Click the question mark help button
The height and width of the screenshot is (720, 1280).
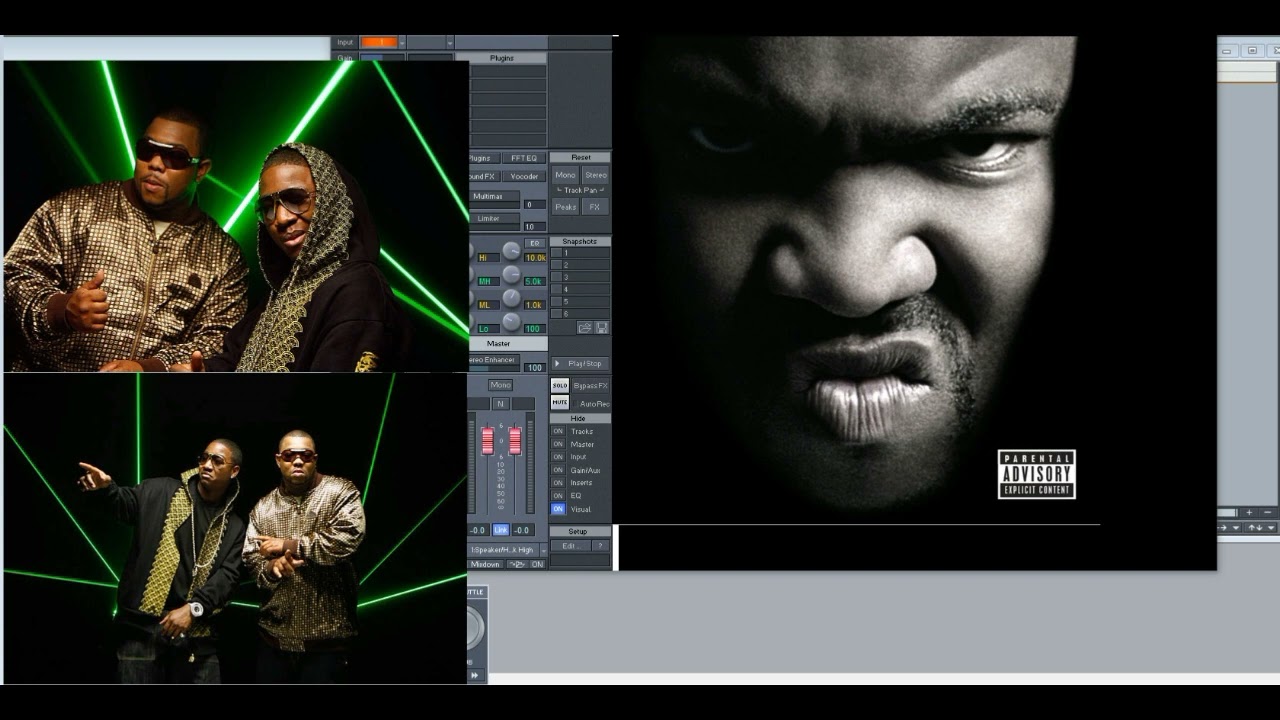tap(600, 546)
